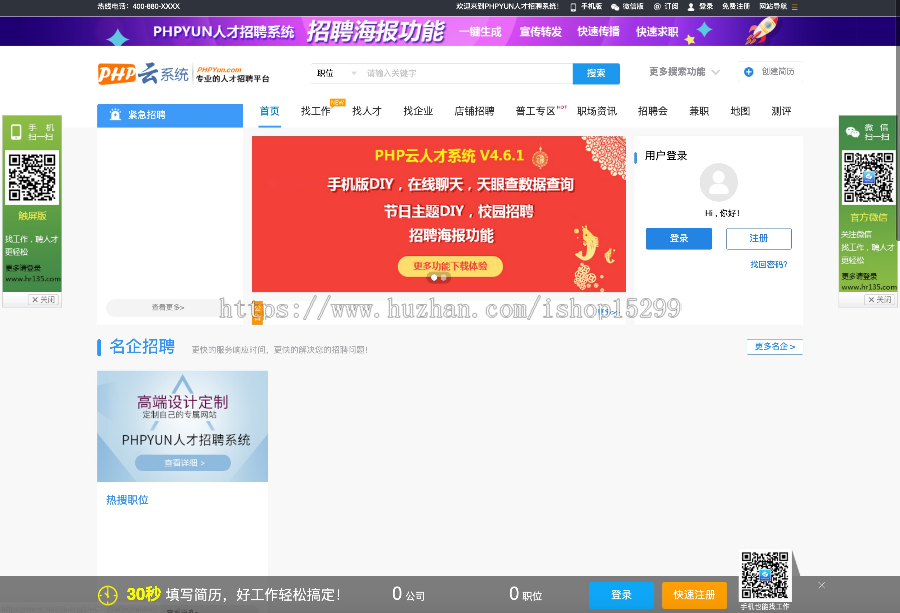900x613 pixels.
Task: Click 查看详细 > button on ad card
Action: click(183, 463)
